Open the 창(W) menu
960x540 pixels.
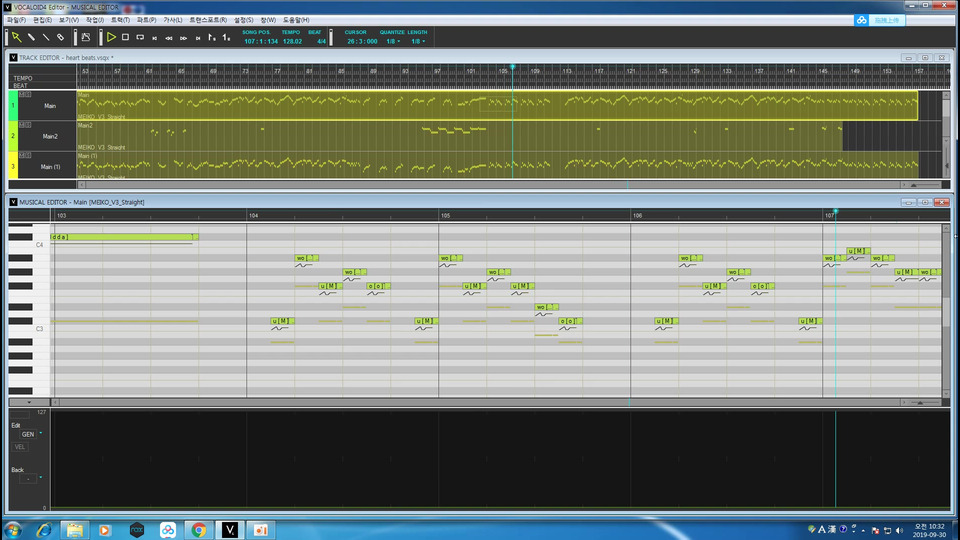pyautogui.click(x=268, y=20)
